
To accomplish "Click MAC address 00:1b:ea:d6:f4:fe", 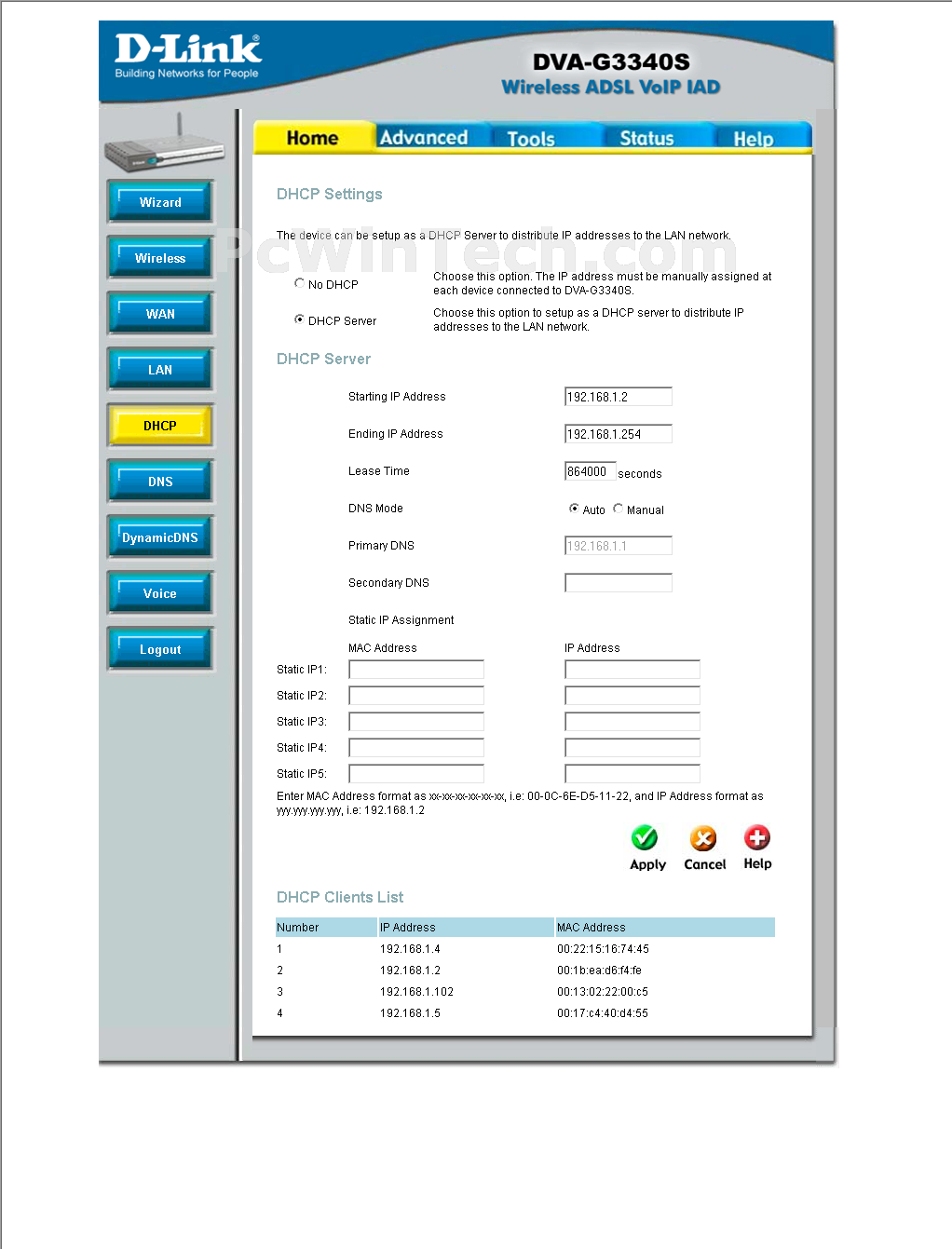I will [x=599, y=971].
